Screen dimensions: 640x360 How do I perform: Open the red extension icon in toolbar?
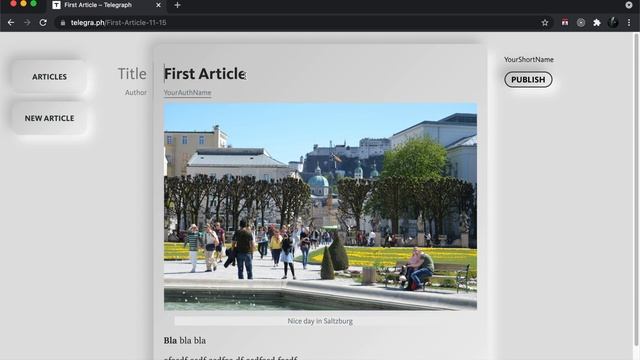click(x=565, y=22)
